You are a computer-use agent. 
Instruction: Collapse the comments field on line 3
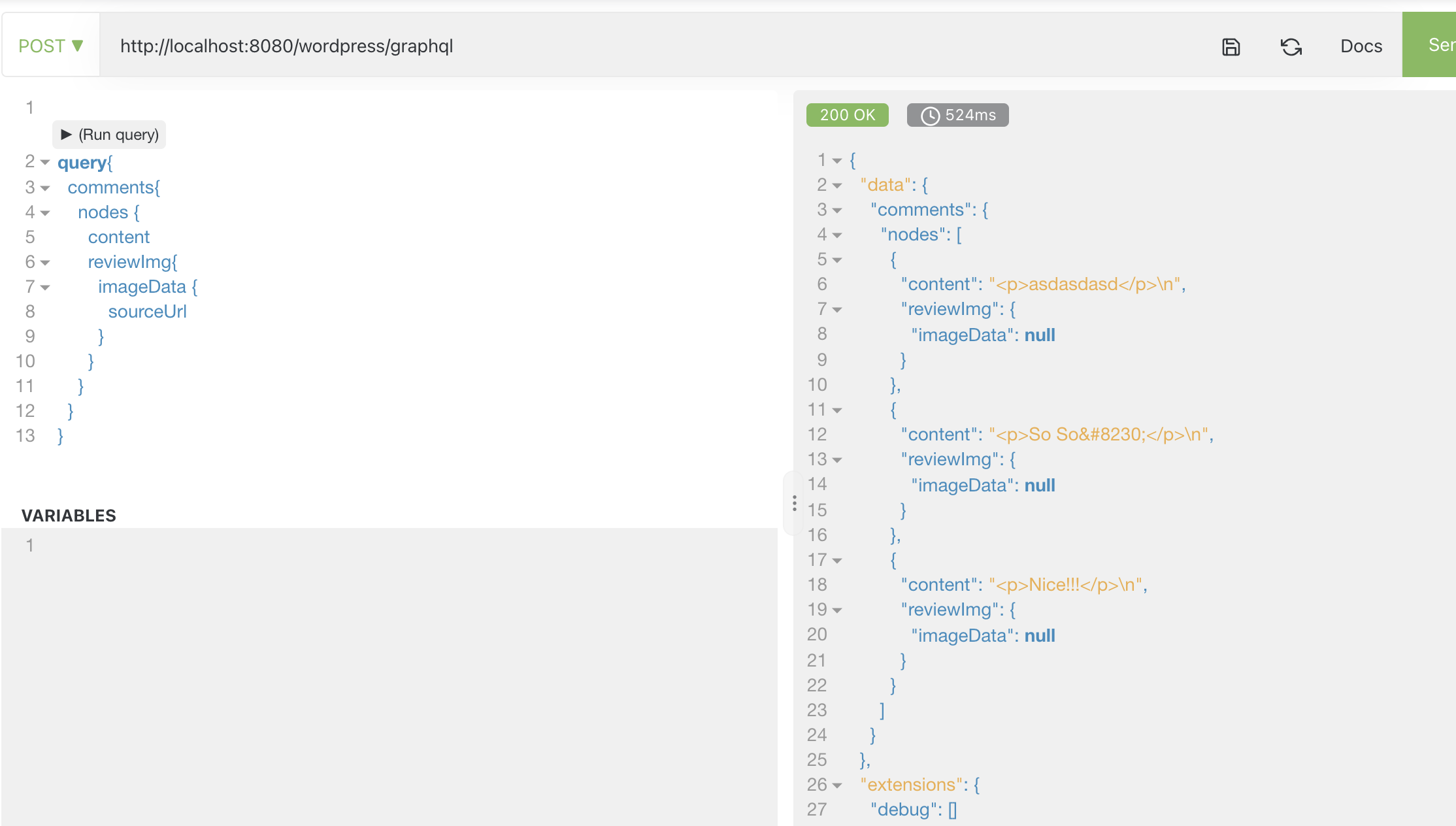coord(45,188)
